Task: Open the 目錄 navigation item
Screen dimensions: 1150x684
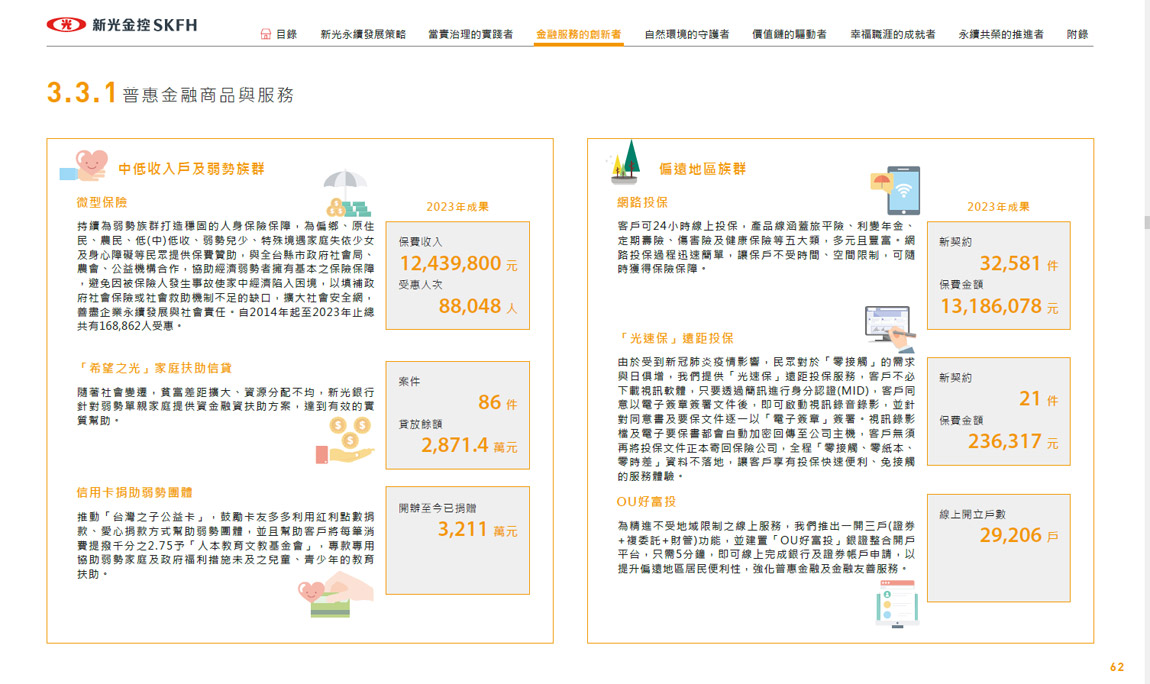Action: click(x=286, y=34)
